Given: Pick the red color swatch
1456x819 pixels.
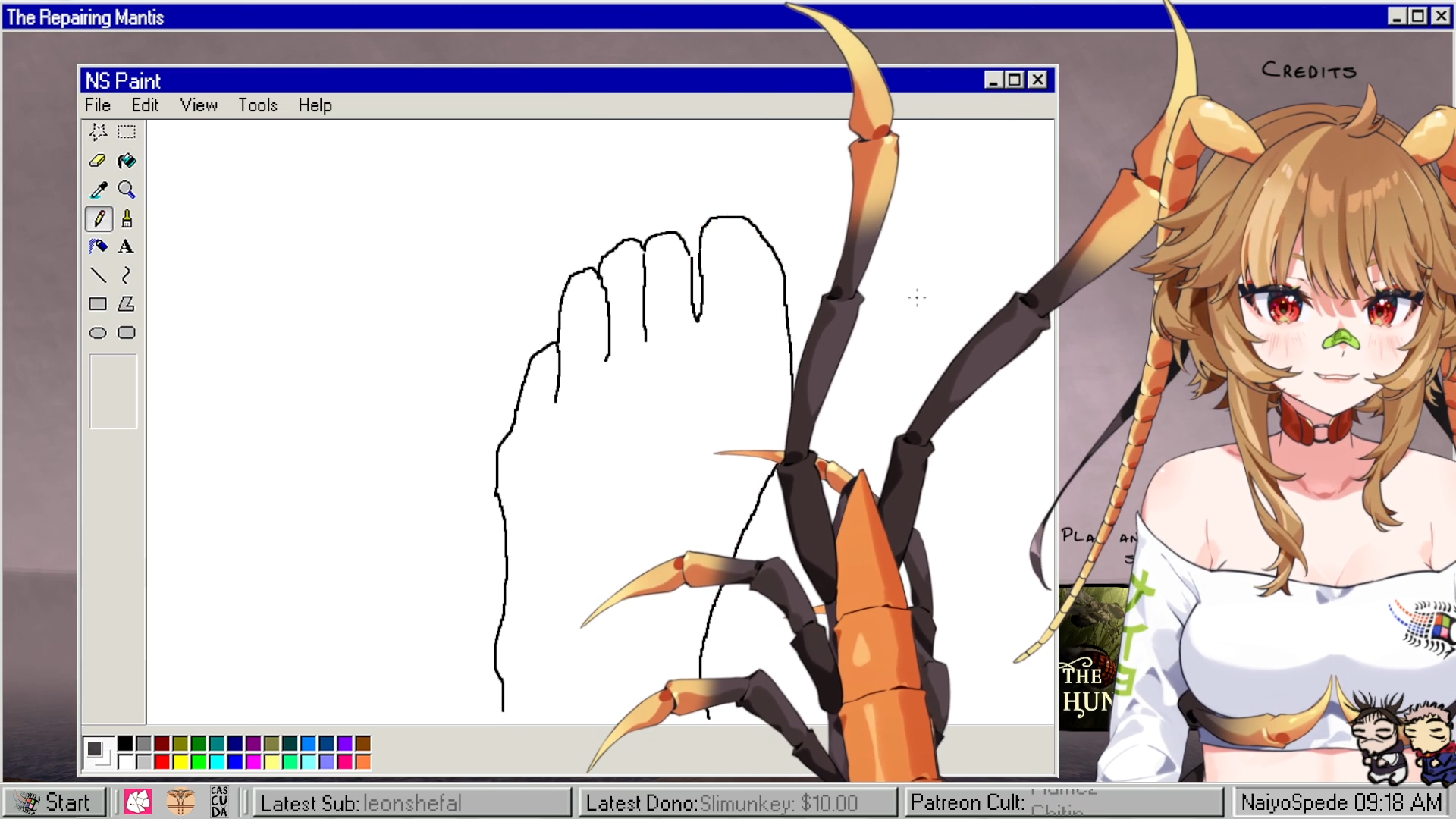Looking at the screenshot, I should [162, 761].
